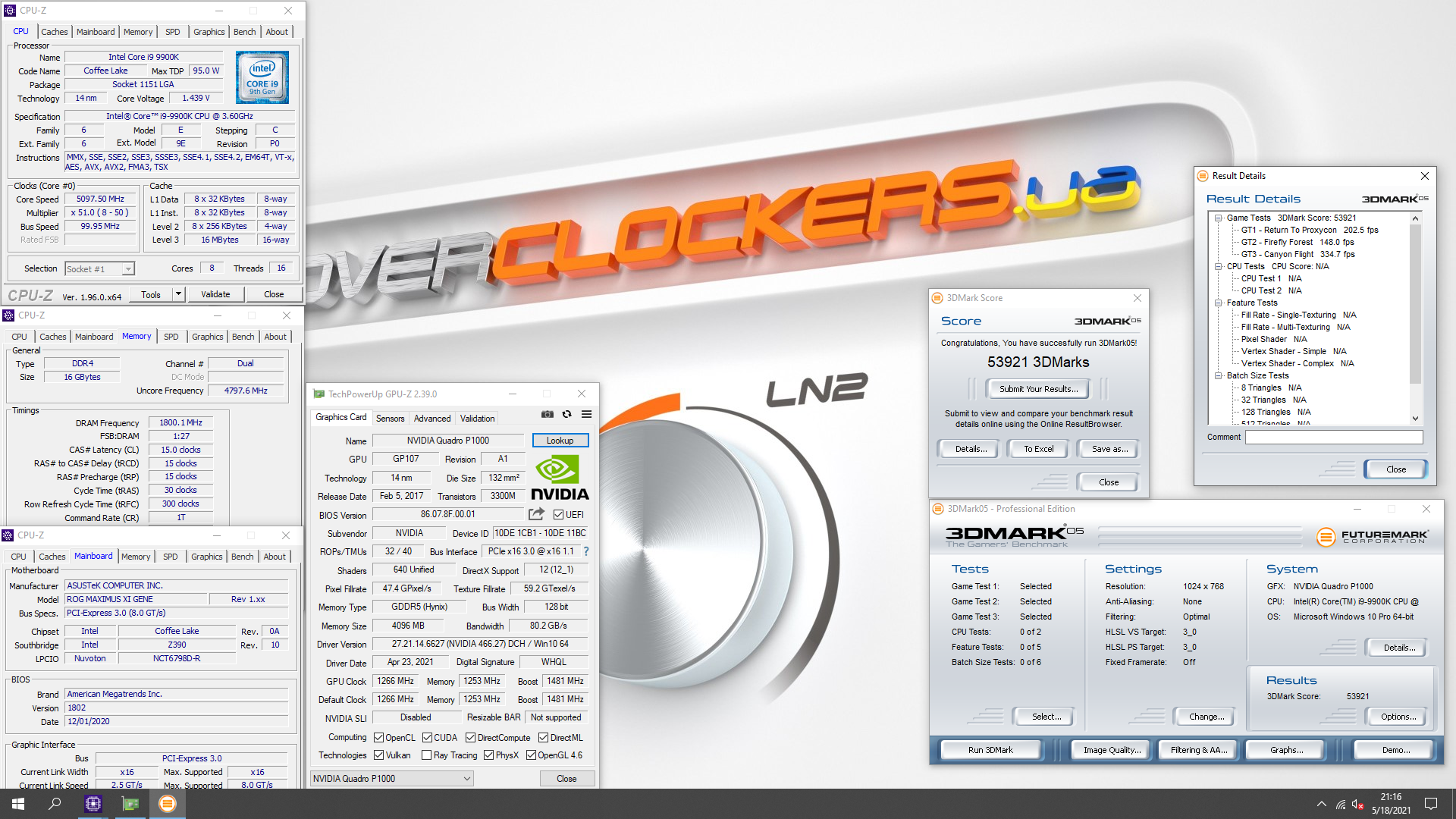This screenshot has height=819, width=1456.
Task: Click Intel Core i9 logo in CPU-Z
Action: pyautogui.click(x=262, y=77)
